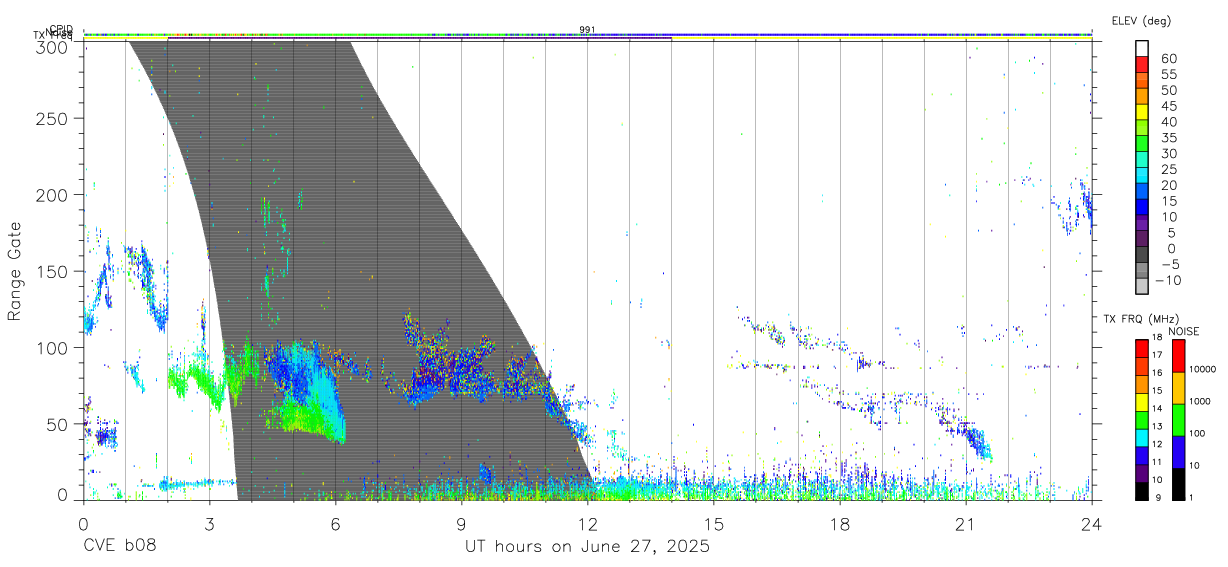The height and width of the screenshot is (567, 1228).
Task: Select the orange 1000–10000 NOISE bar segment
Action: [x=1178, y=388]
